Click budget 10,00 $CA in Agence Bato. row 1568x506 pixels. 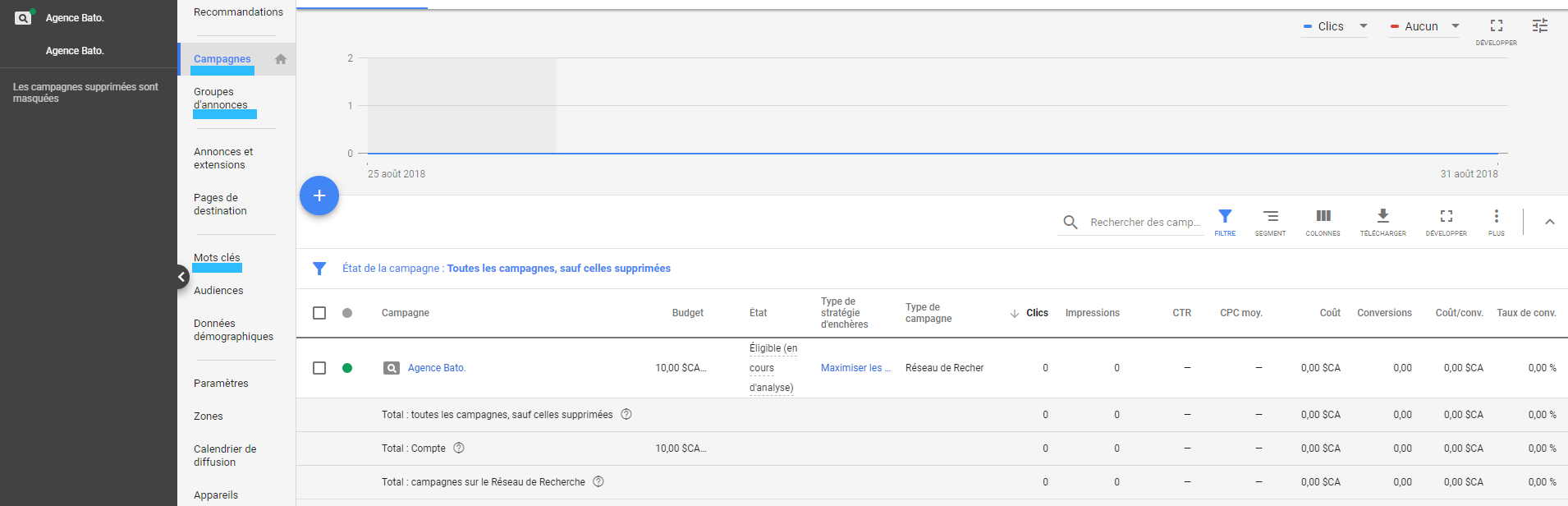coord(681,368)
